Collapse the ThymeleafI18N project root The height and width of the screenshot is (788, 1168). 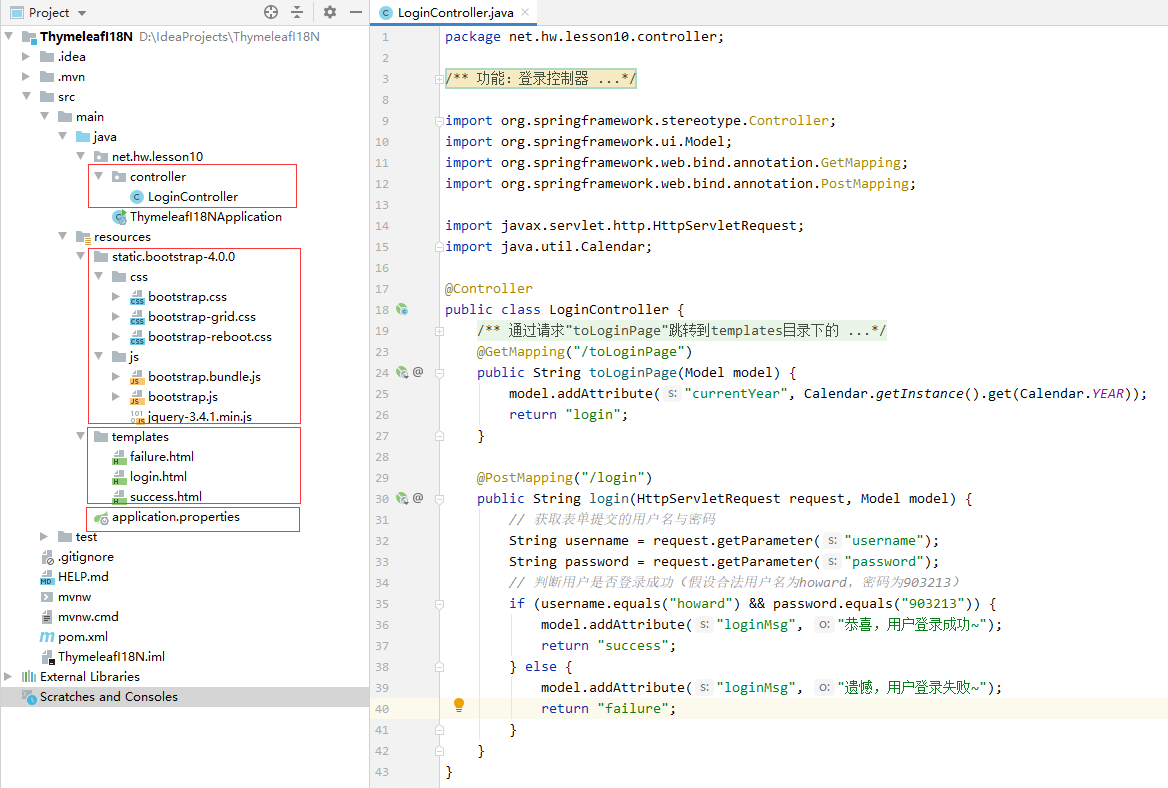tap(9, 36)
